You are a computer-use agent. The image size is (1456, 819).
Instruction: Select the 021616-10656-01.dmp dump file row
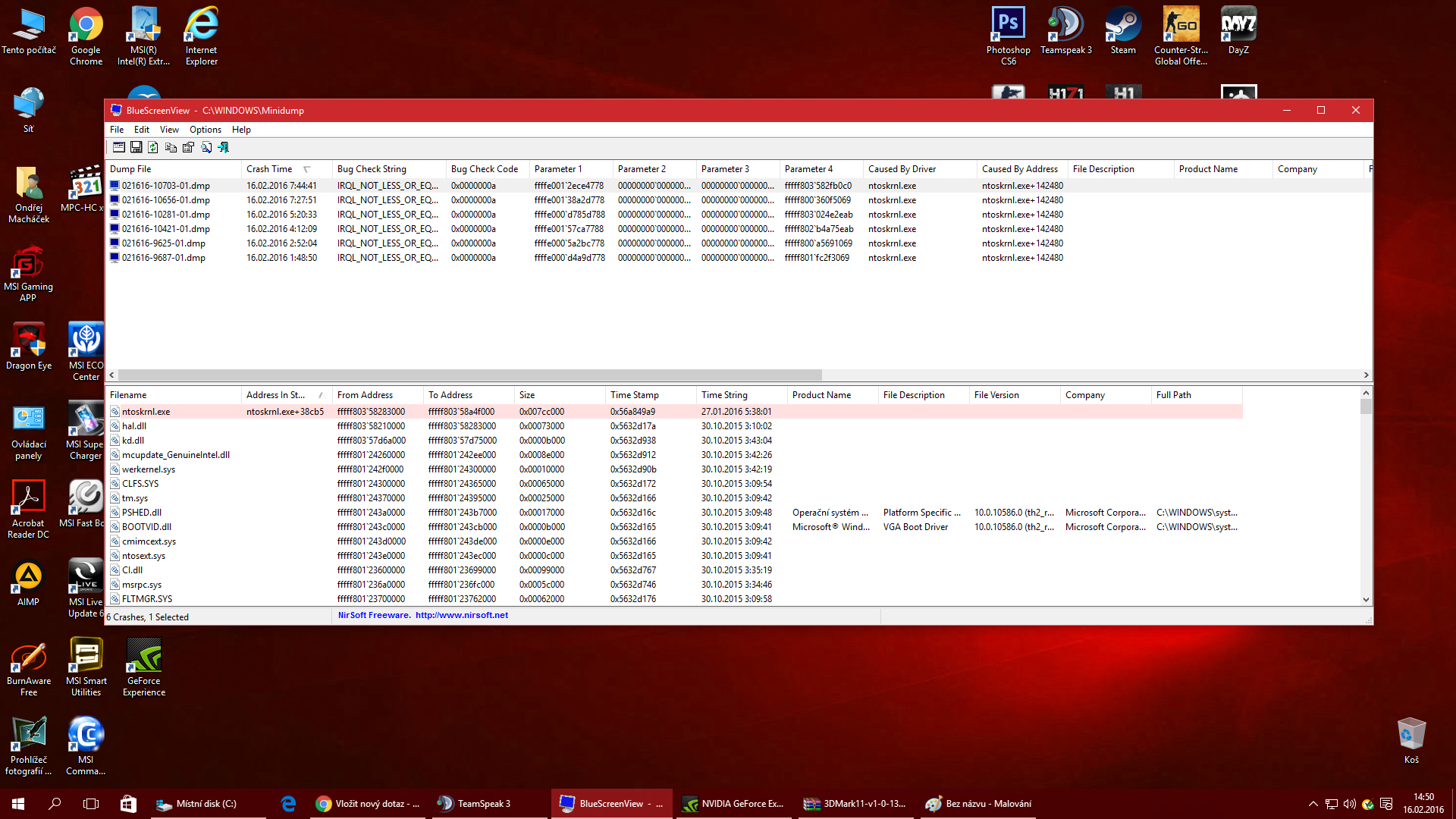165,200
